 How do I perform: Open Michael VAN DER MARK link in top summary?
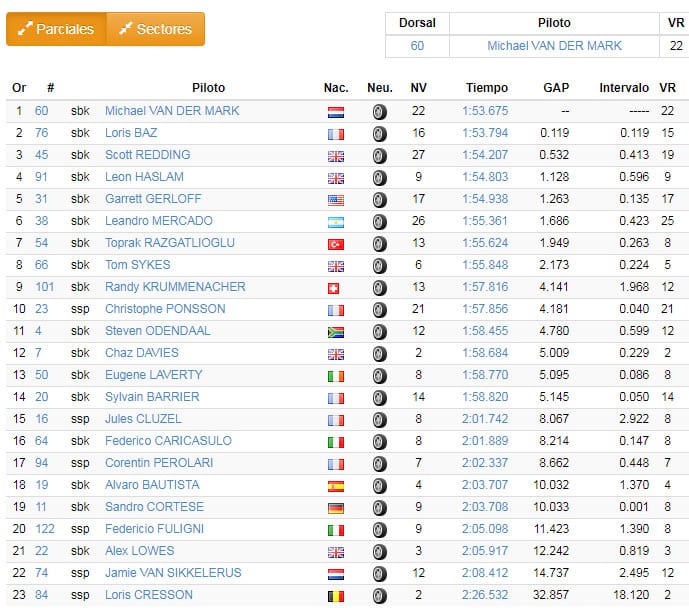pos(554,46)
